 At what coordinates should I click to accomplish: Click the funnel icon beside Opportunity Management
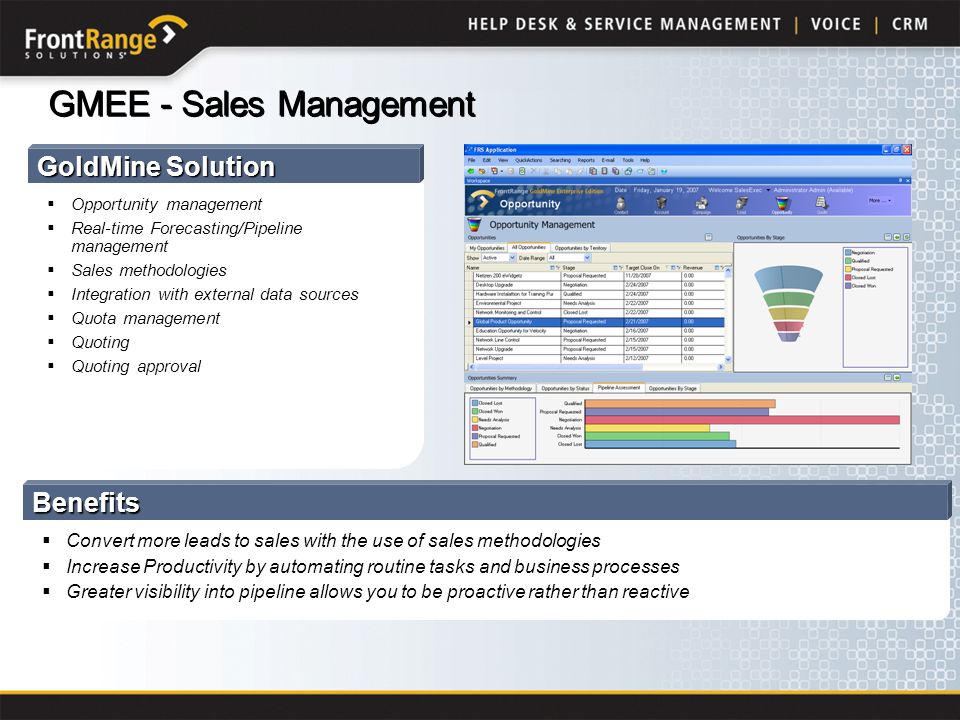tap(474, 225)
